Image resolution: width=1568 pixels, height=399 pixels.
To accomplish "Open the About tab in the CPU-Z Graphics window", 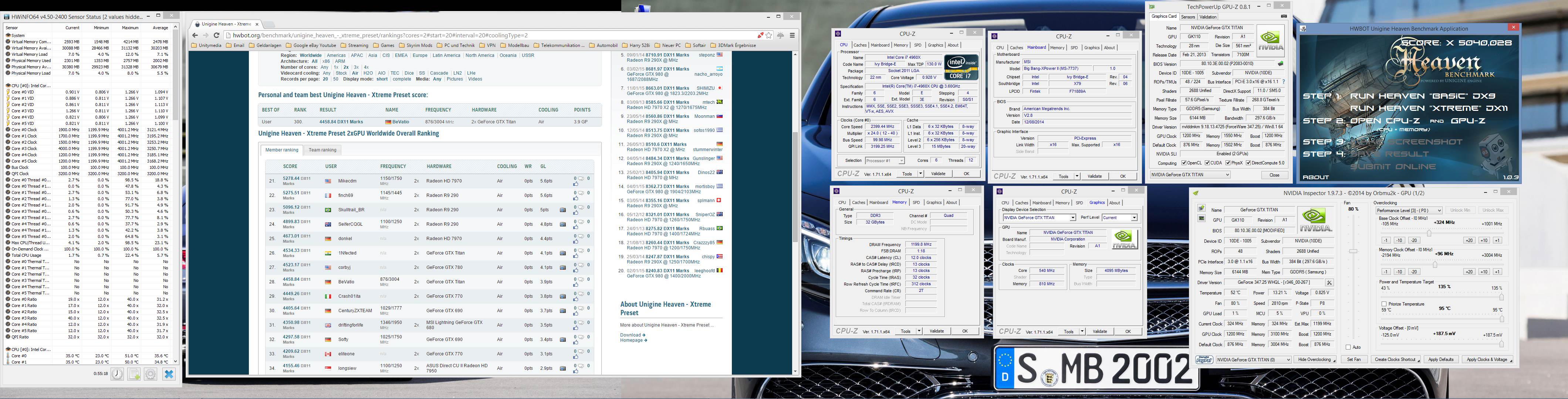I will [x=1115, y=203].
